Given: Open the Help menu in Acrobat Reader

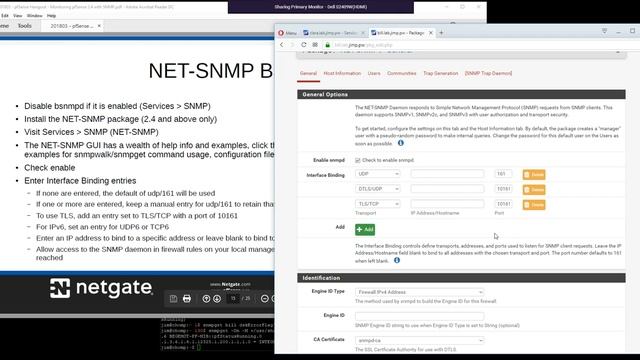Looking at the screenshot, I should point(51,16).
